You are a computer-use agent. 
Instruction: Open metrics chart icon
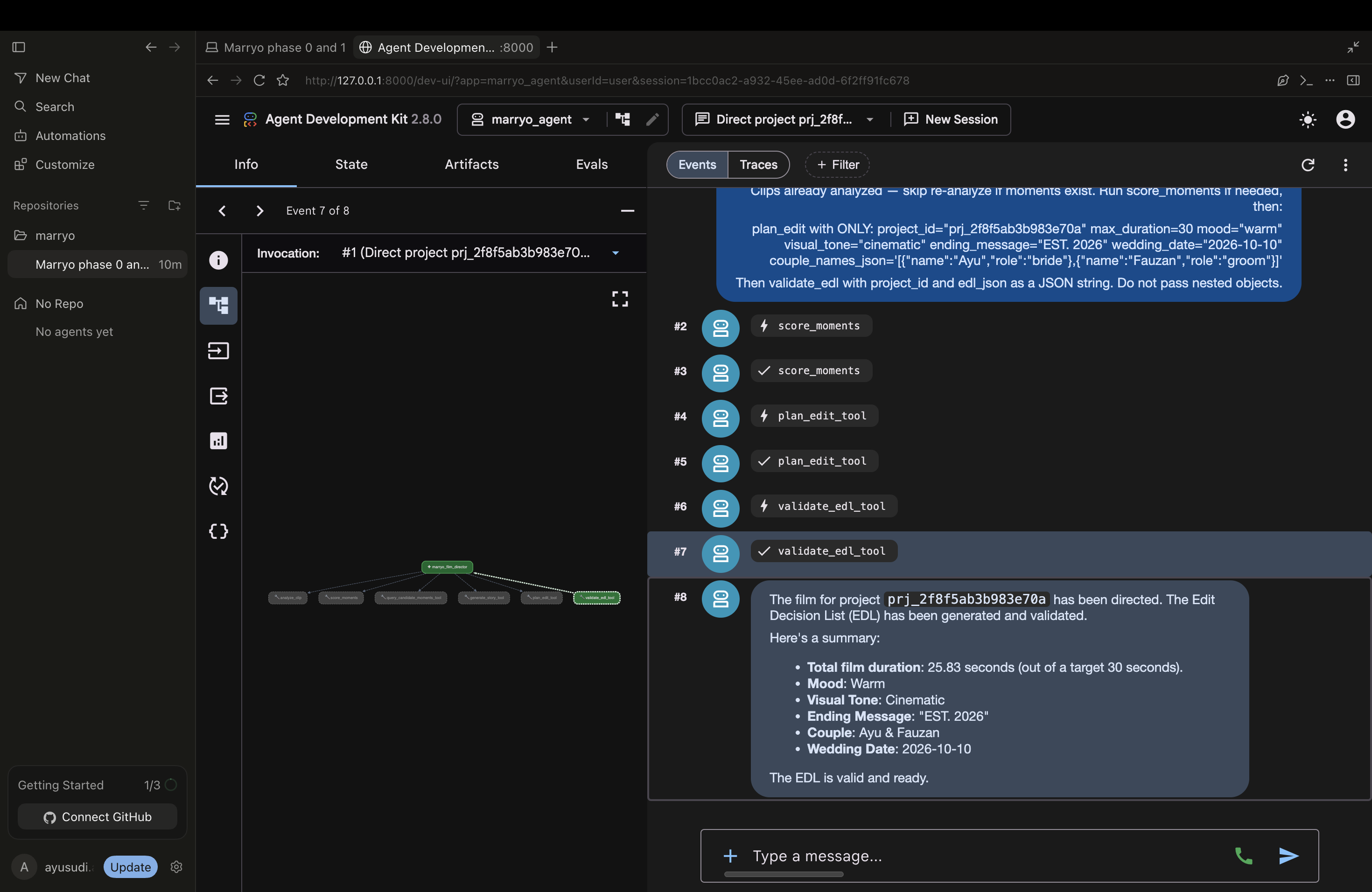(218, 441)
